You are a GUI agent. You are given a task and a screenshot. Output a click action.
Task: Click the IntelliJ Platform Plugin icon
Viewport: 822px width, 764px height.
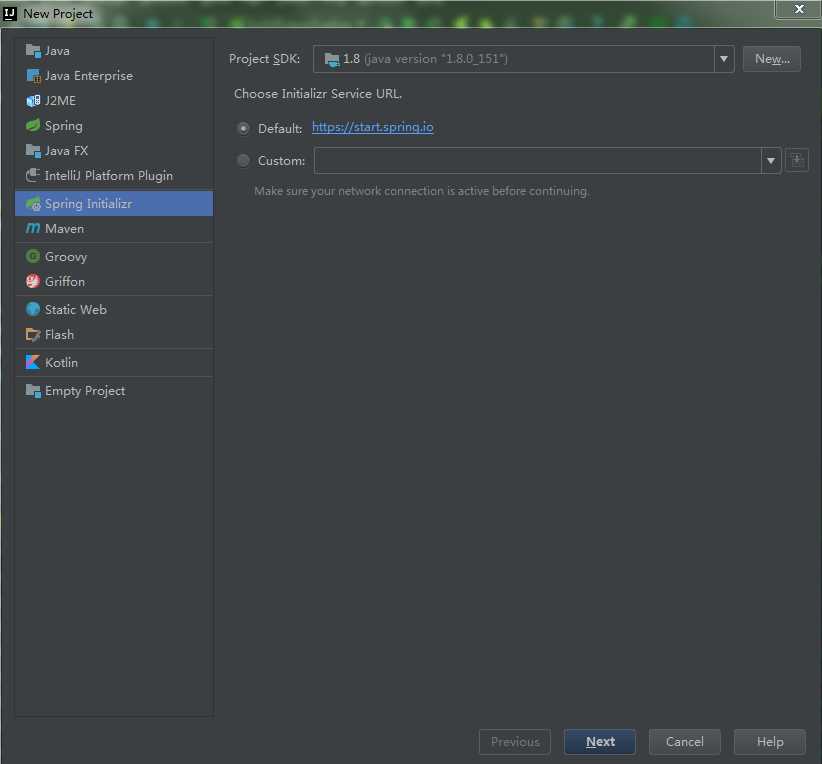33,176
